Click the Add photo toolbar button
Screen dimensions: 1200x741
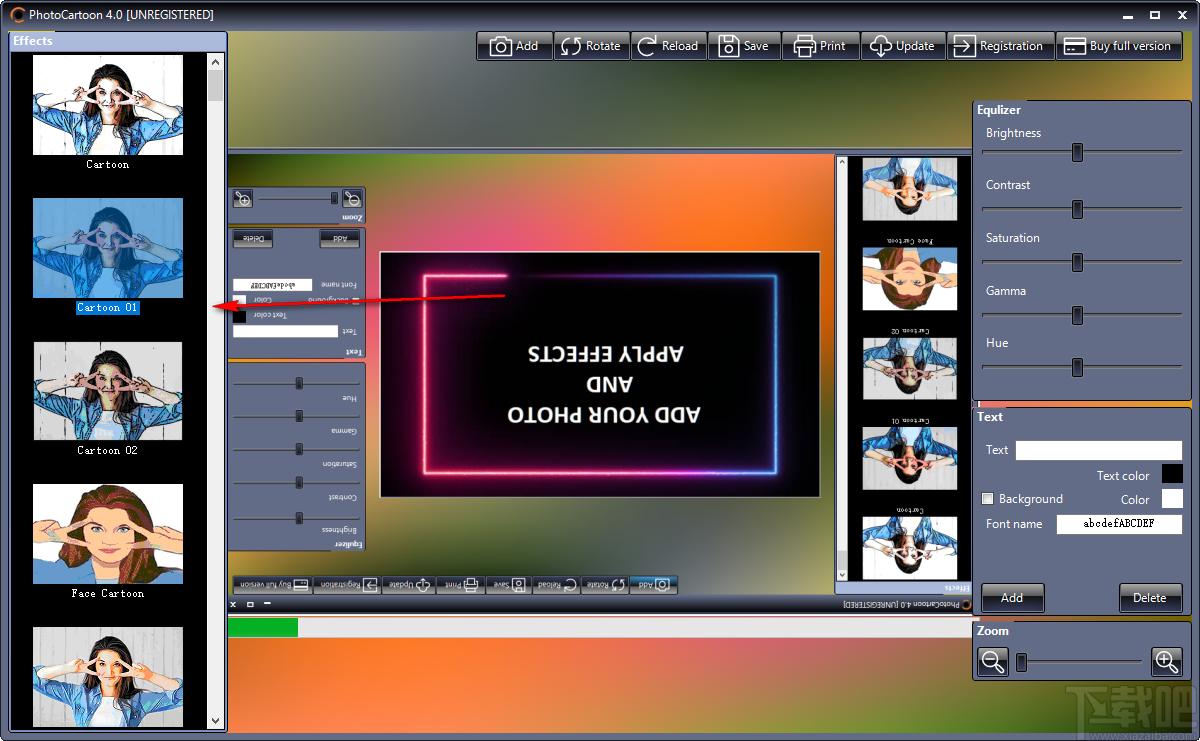pos(514,46)
